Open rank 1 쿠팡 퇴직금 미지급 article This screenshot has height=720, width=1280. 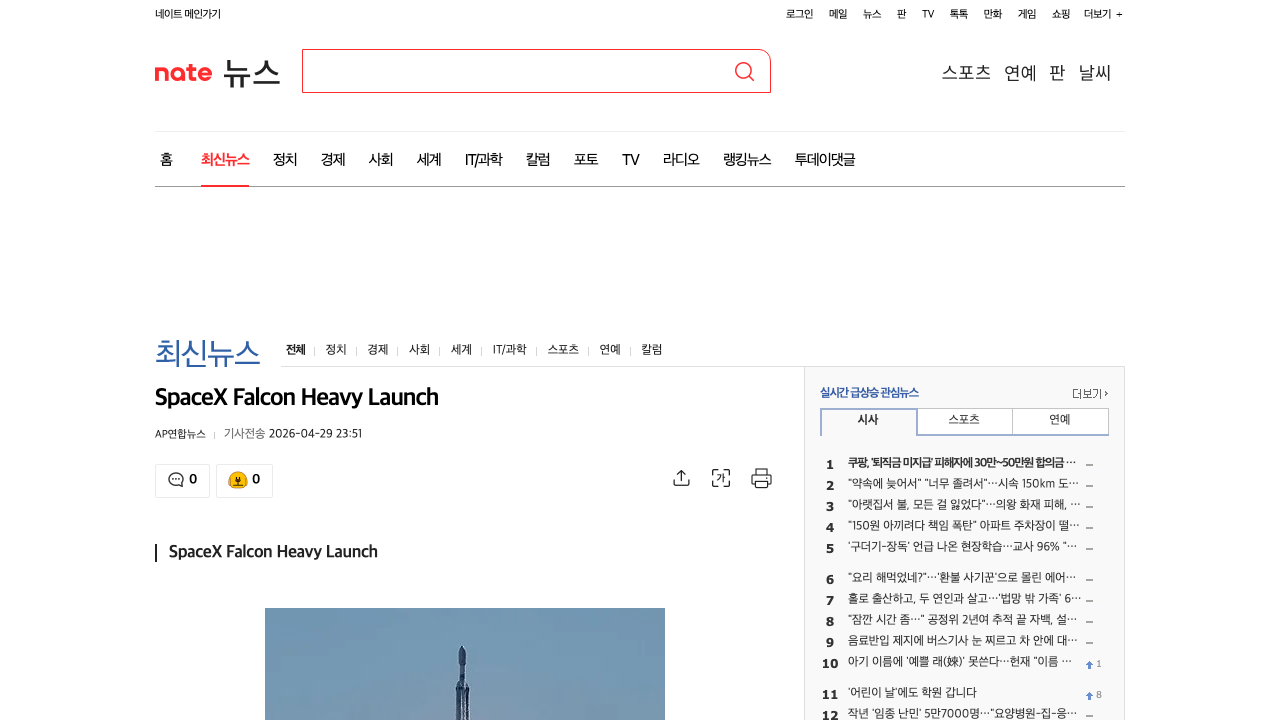tap(962, 463)
